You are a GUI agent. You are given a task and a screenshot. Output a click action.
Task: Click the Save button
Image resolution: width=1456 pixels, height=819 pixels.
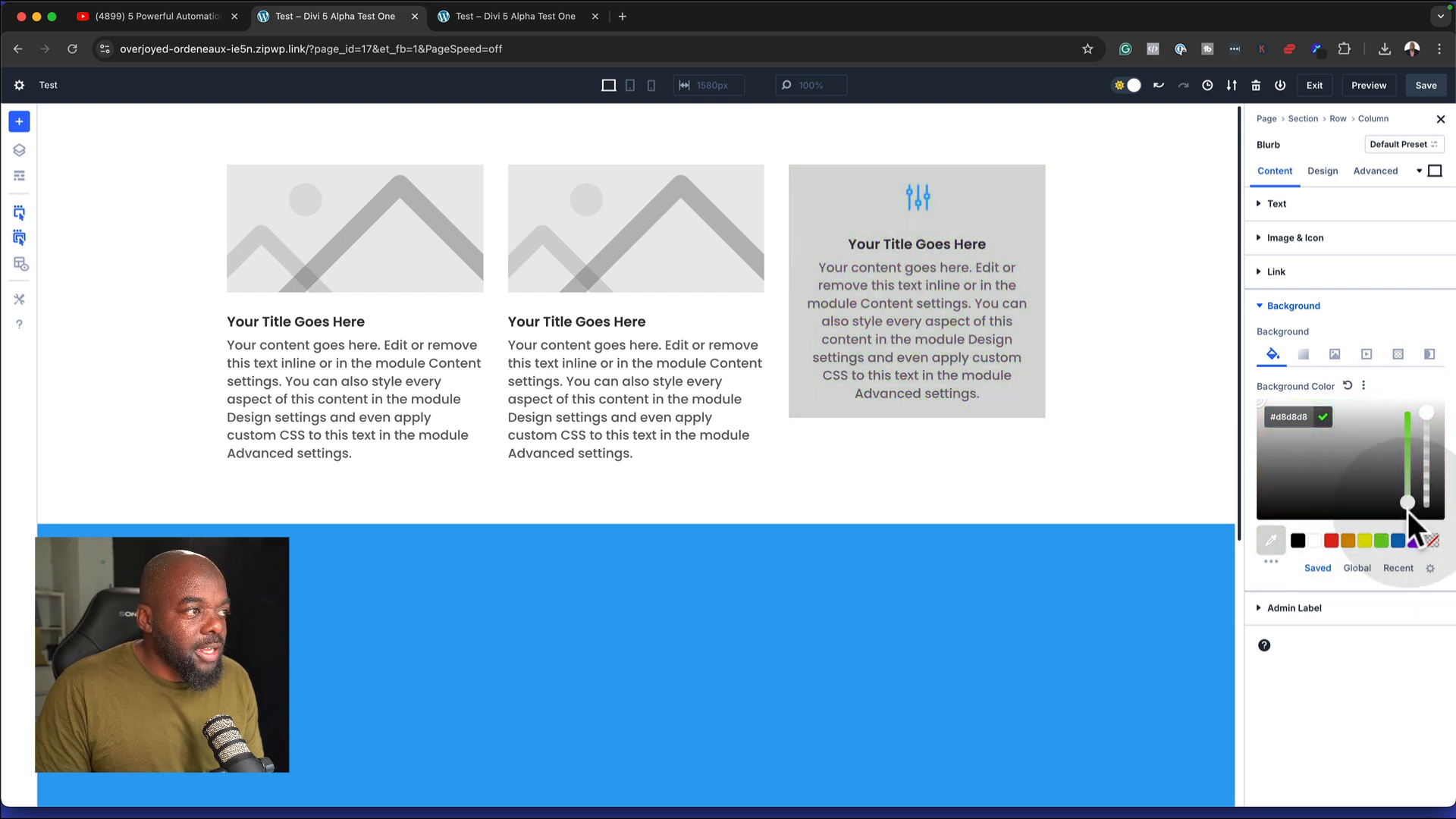[x=1426, y=86]
